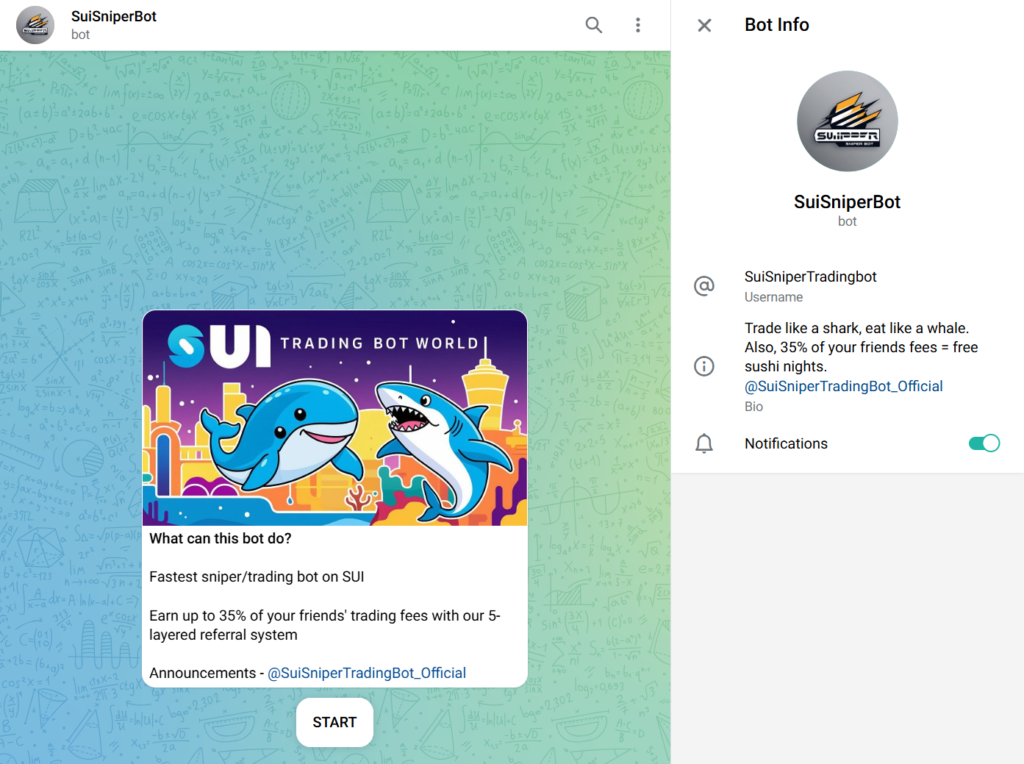Click the info circle bio icon

pos(704,366)
